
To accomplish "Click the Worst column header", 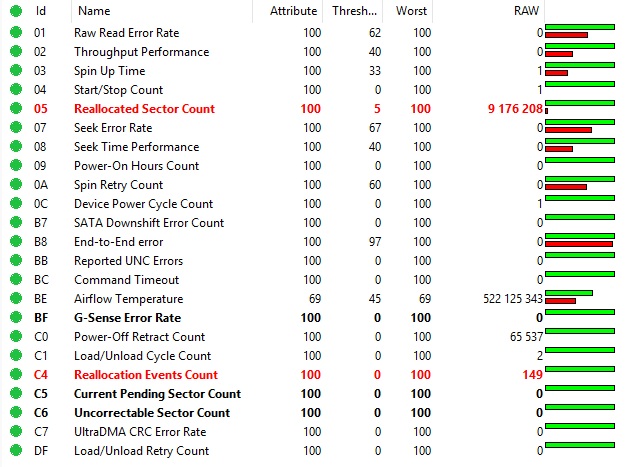I will pos(412,11).
